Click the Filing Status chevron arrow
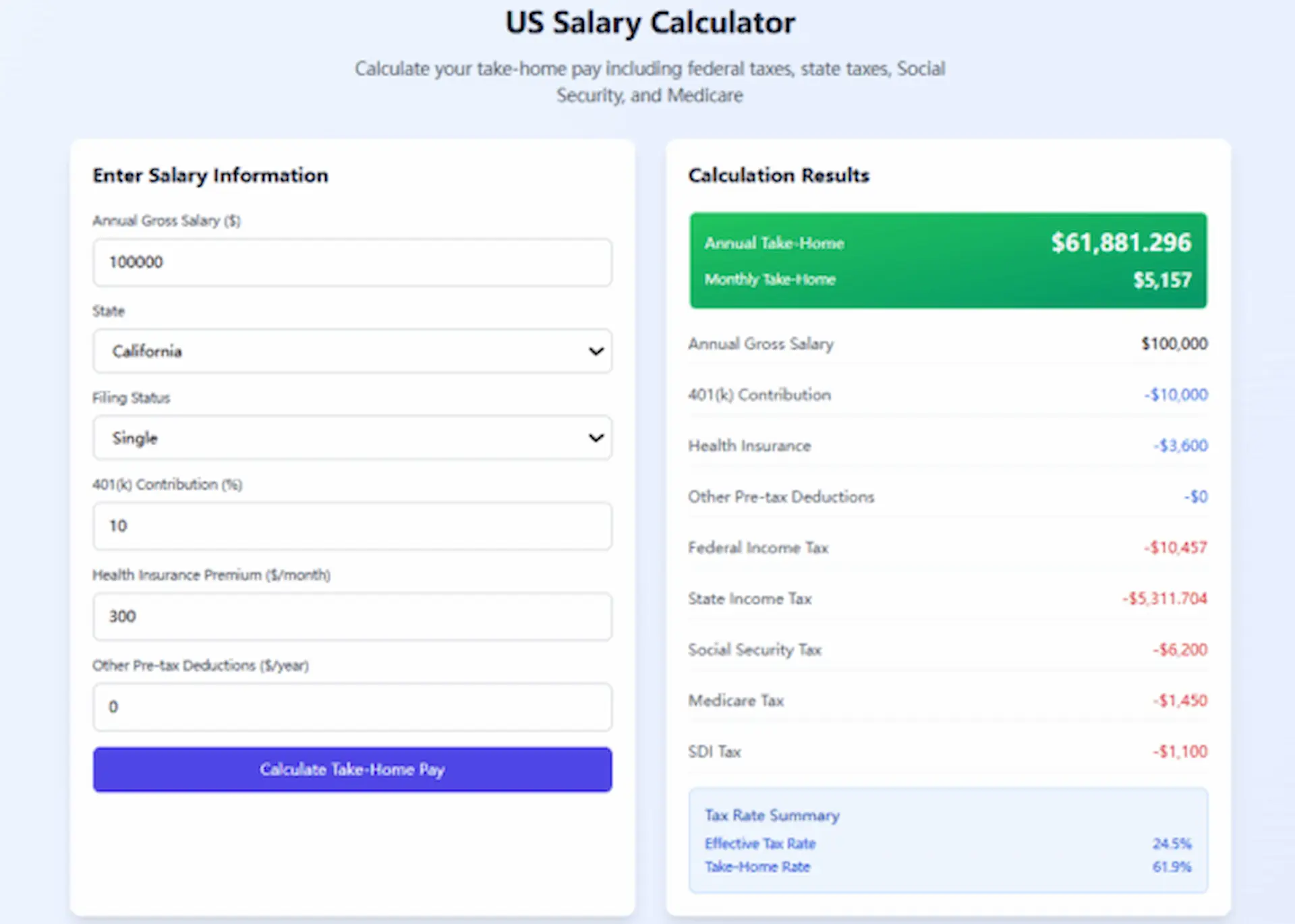 (596, 438)
